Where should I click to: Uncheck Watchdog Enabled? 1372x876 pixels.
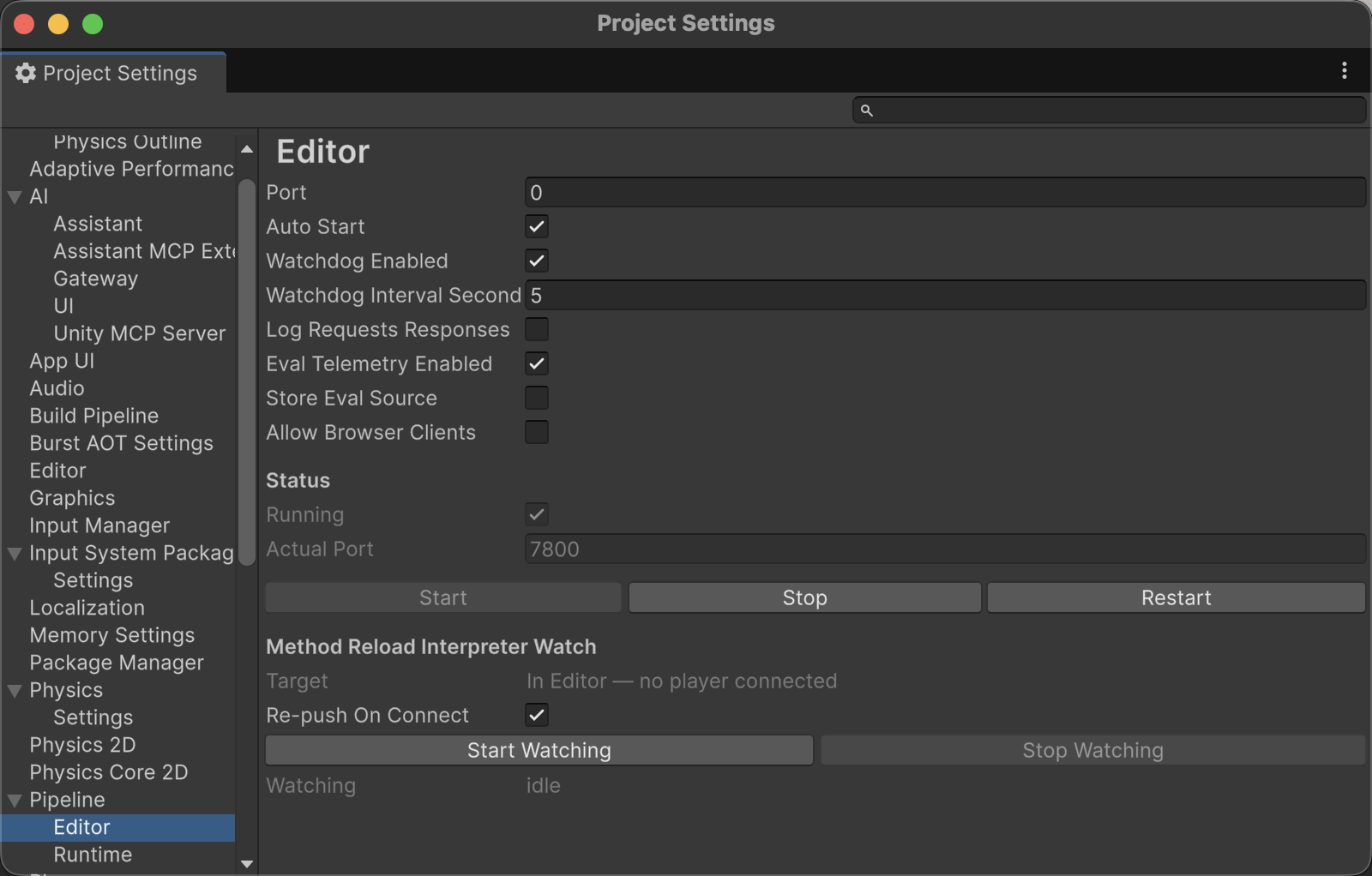(537, 261)
